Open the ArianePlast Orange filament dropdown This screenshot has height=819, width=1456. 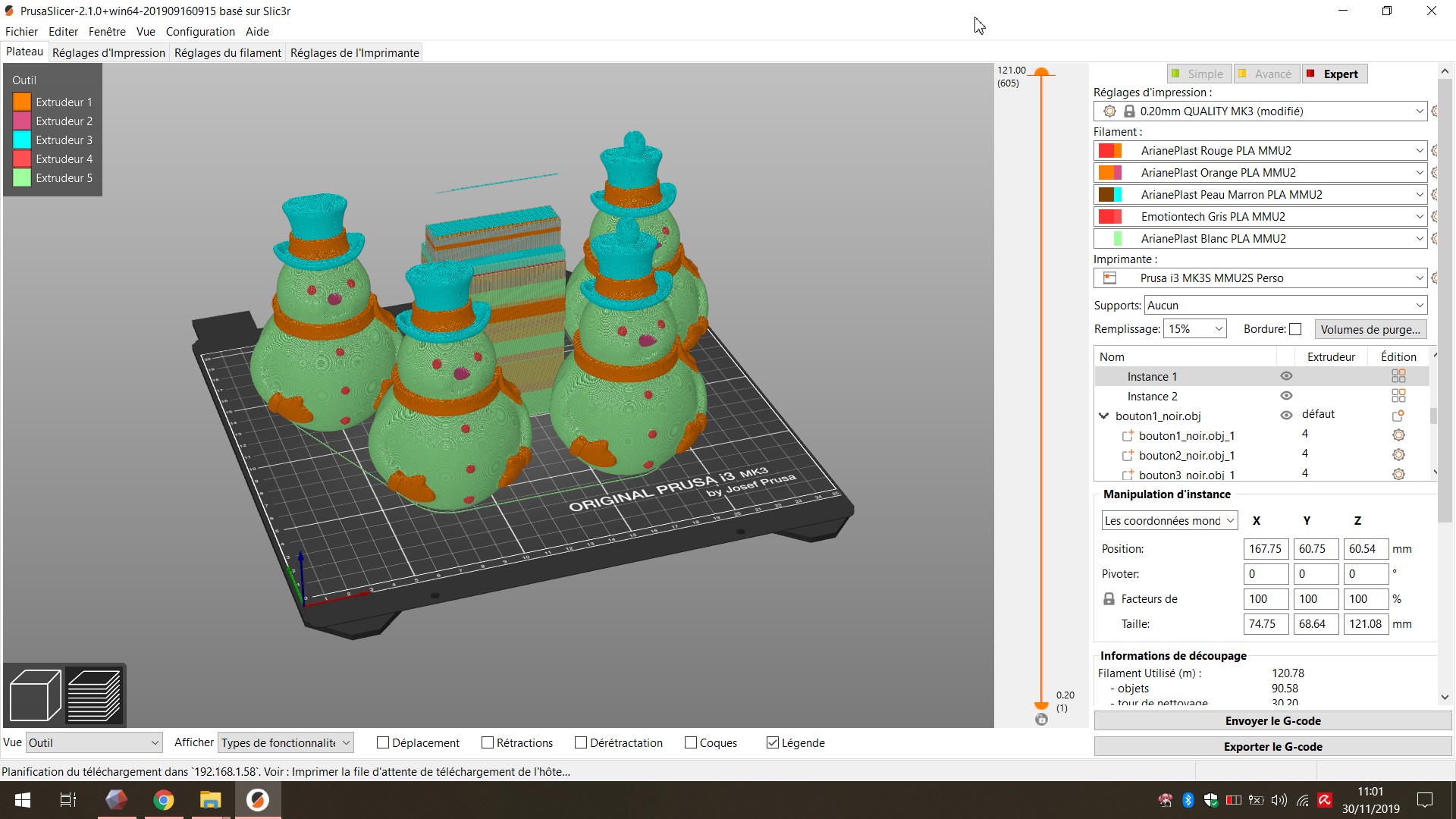pyautogui.click(x=1260, y=173)
